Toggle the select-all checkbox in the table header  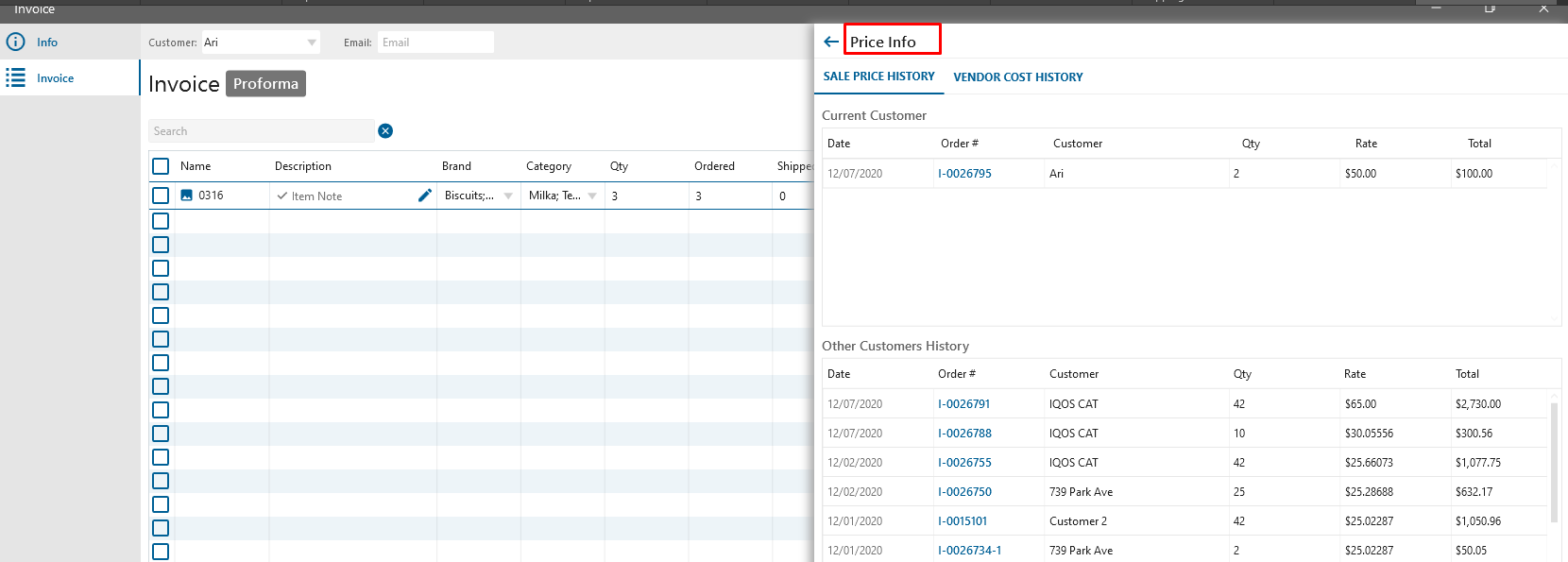tap(161, 166)
